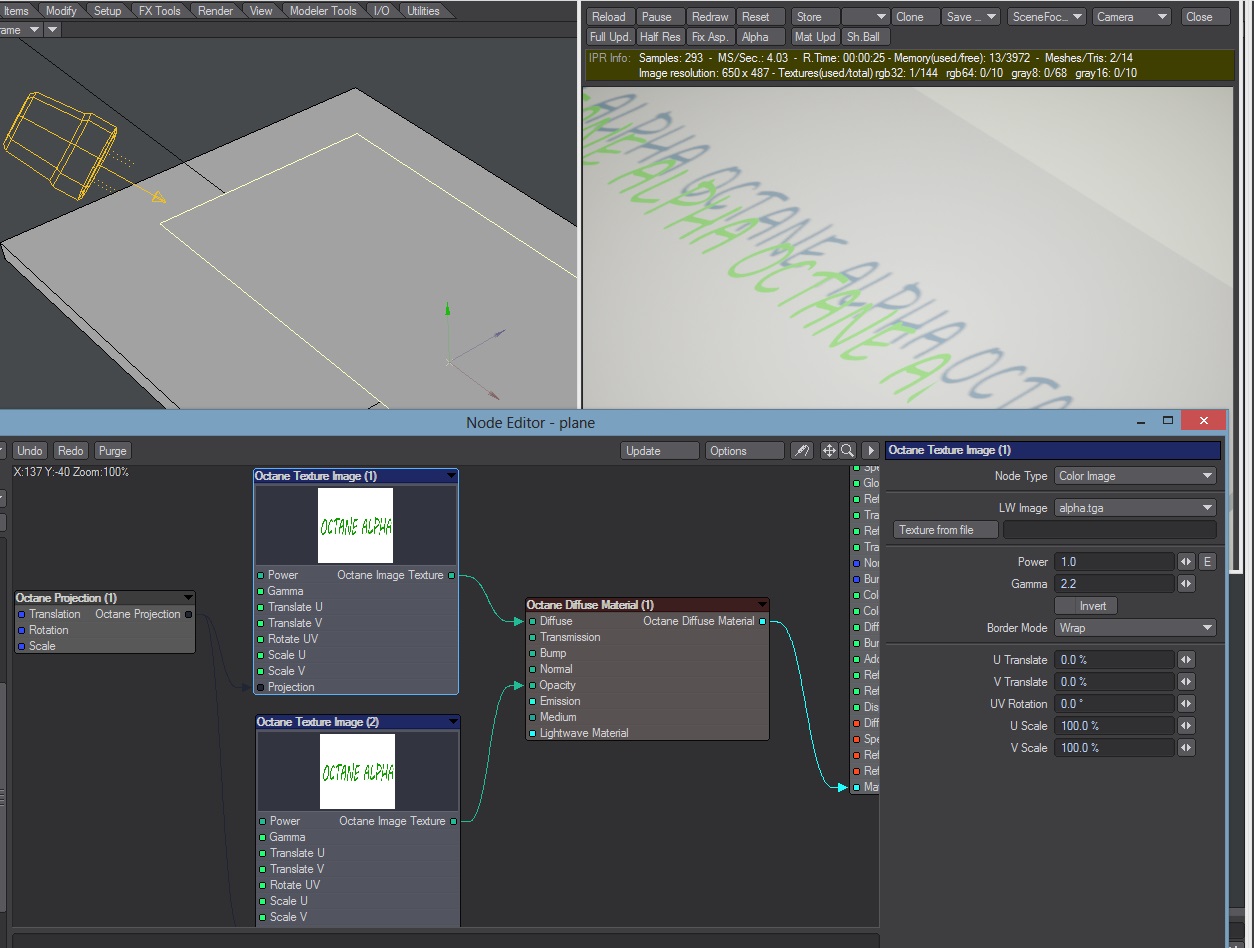
Task: Click the OCTANE ALPHA thumbnail in Texture Image (1)
Action: (x=355, y=526)
